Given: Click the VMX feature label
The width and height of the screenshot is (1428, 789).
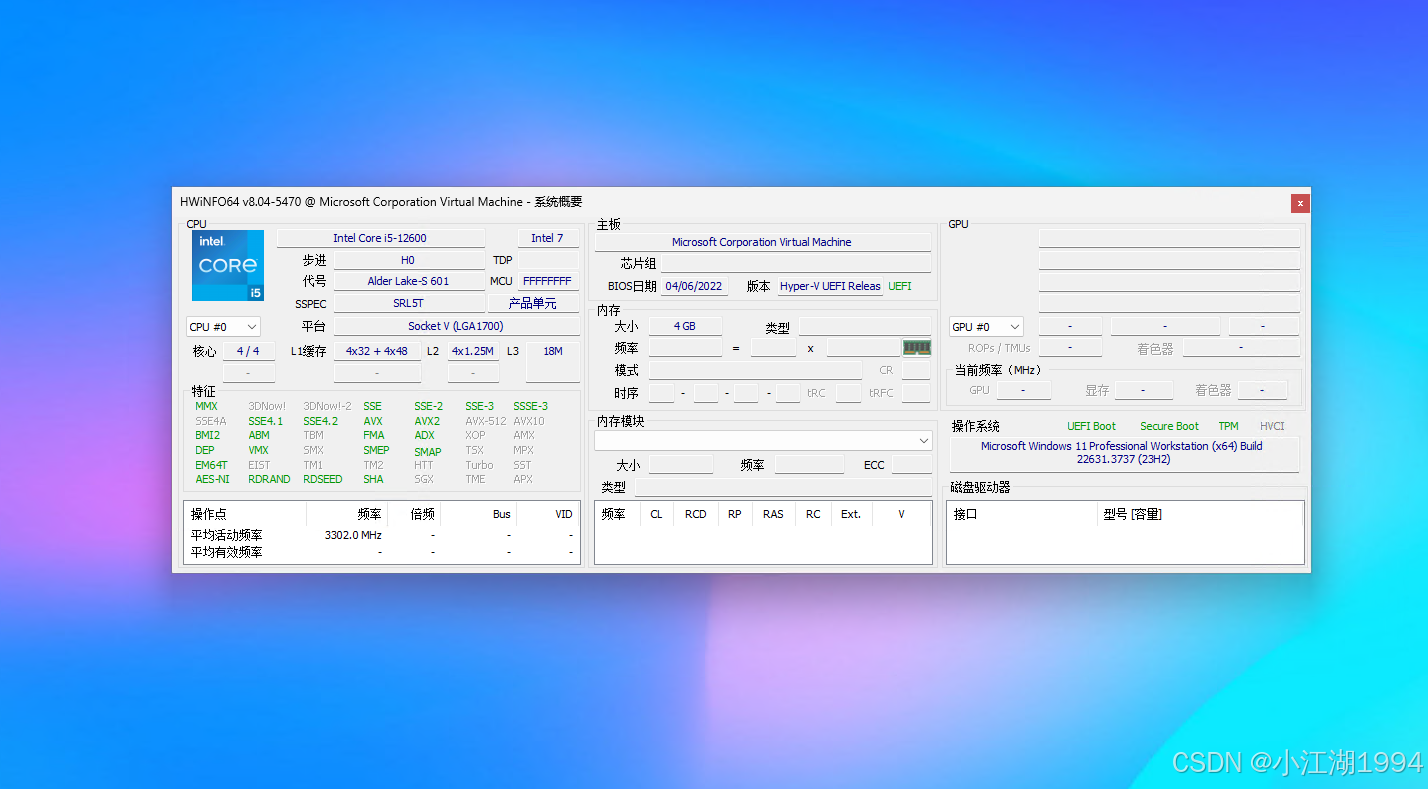Looking at the screenshot, I should (258, 450).
